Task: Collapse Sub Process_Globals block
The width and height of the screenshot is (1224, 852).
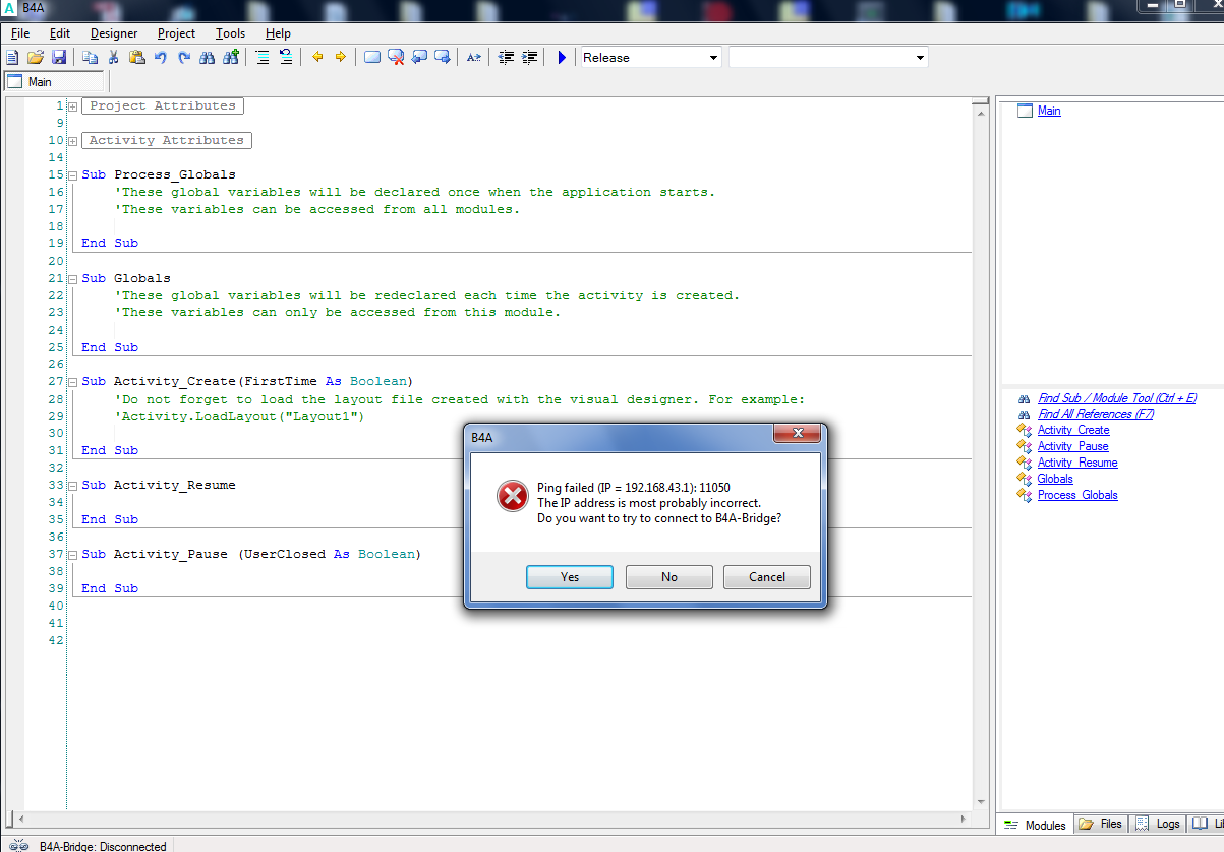Action: coord(72,175)
